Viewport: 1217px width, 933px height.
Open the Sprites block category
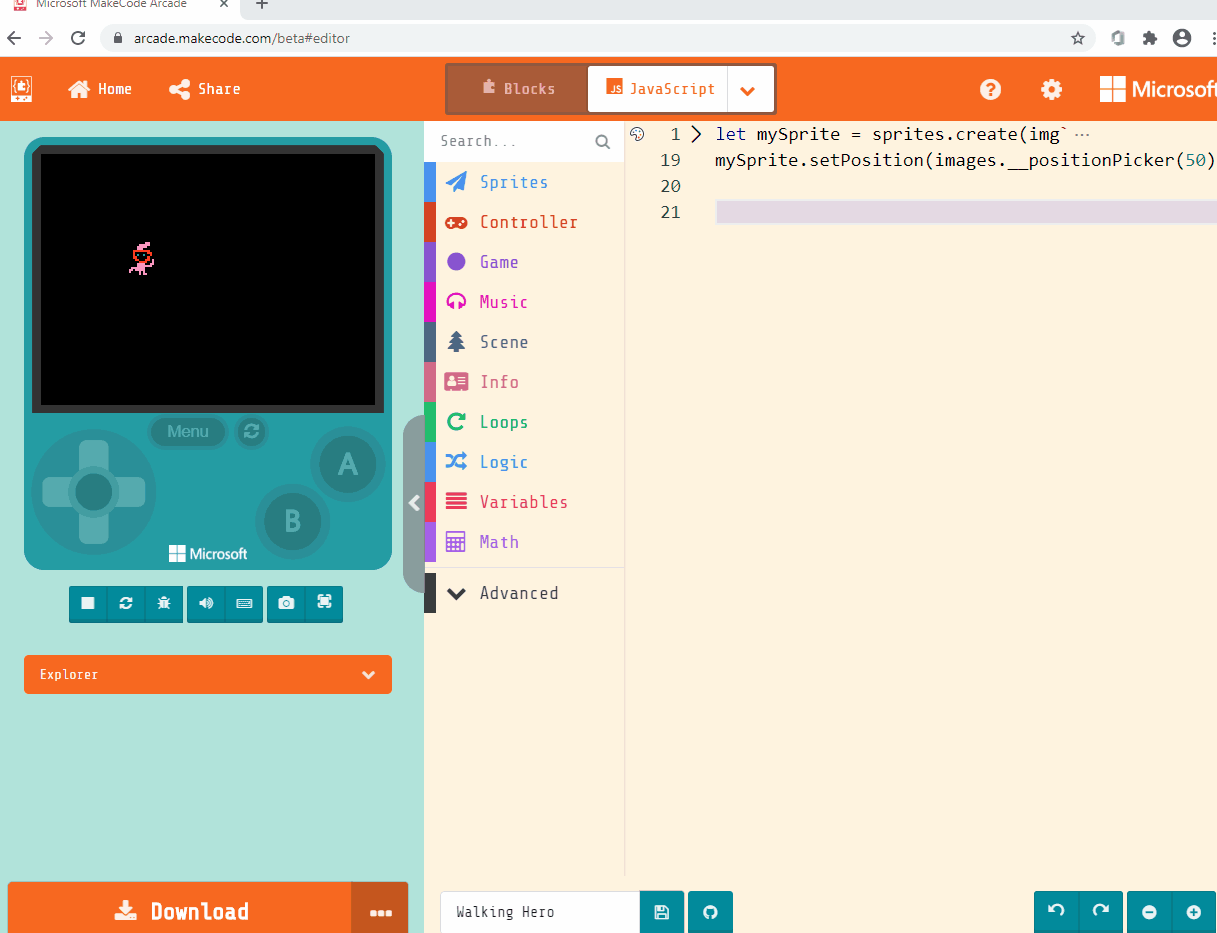coord(524,182)
